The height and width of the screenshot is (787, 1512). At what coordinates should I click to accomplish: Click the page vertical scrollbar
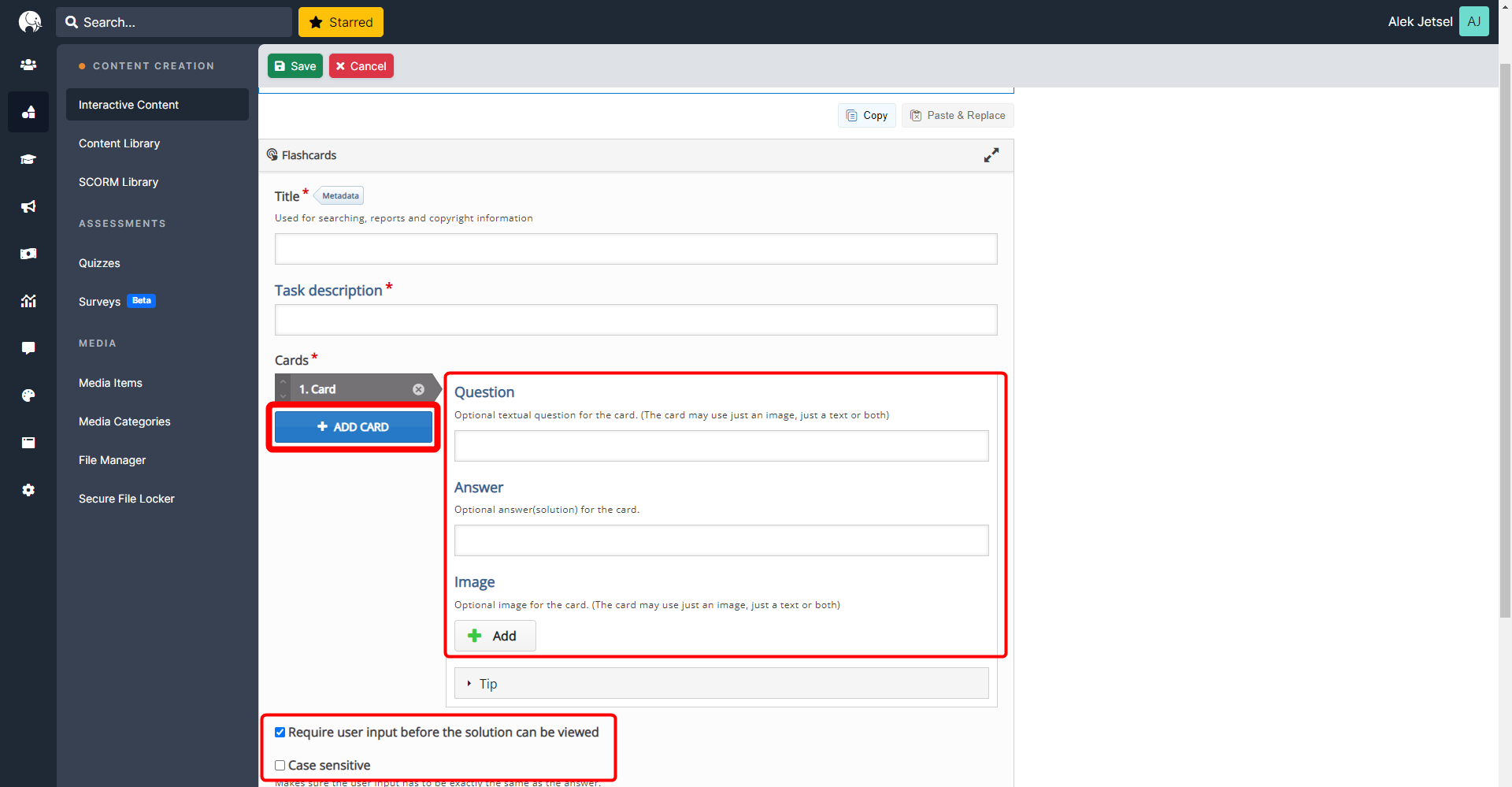click(1505, 339)
